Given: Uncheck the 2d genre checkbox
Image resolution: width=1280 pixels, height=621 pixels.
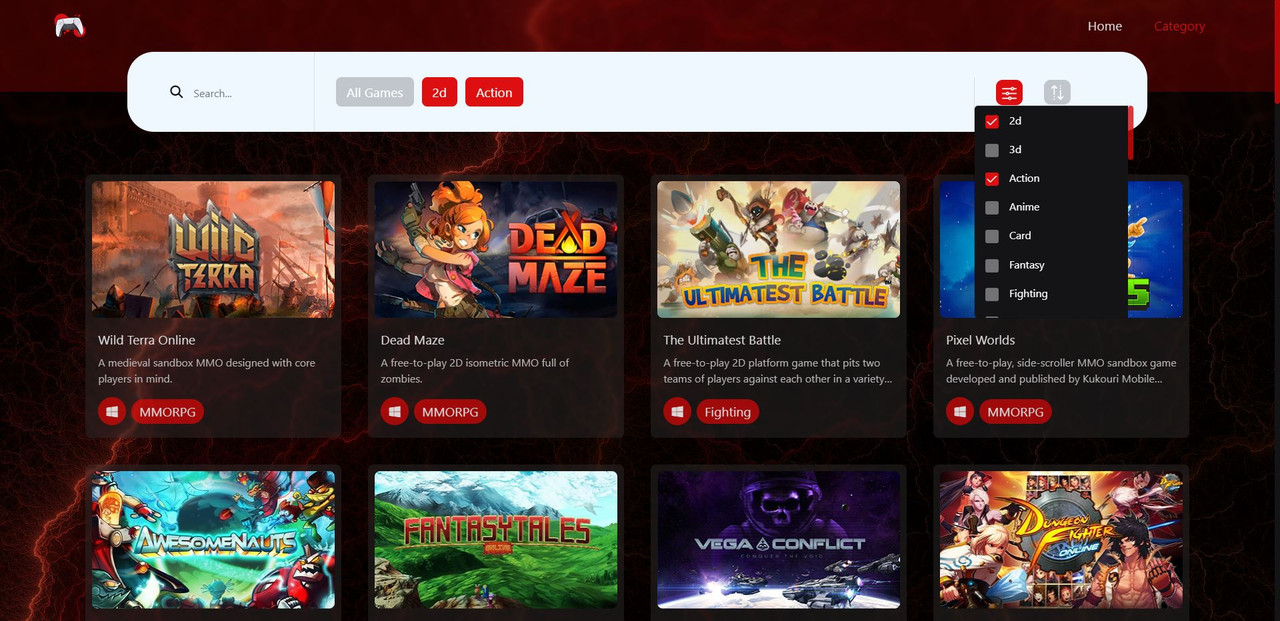Looking at the screenshot, I should [992, 121].
